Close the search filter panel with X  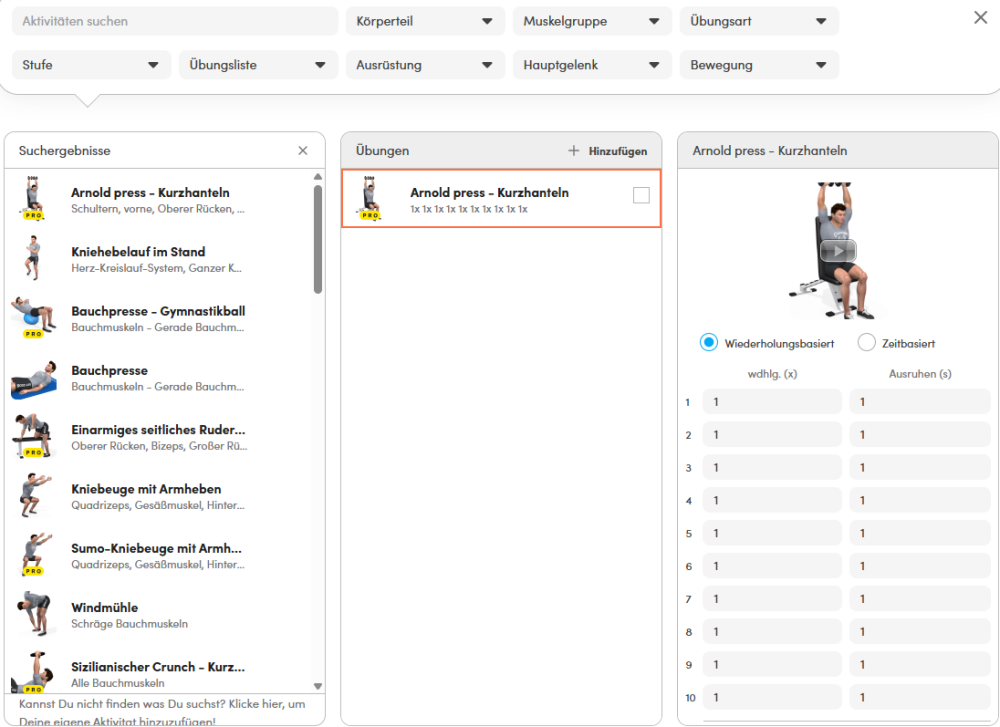[x=980, y=18]
